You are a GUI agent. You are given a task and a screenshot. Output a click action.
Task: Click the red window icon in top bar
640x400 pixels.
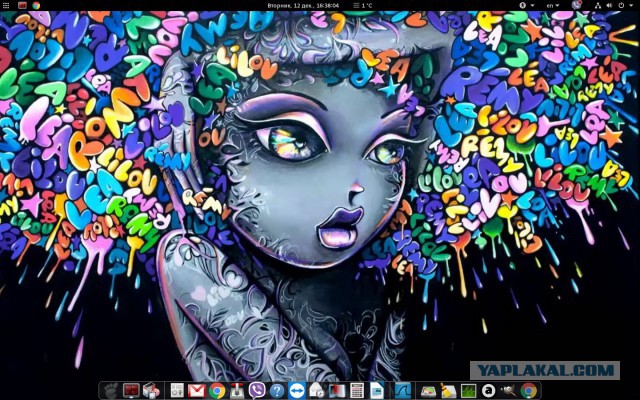click(22, 5)
